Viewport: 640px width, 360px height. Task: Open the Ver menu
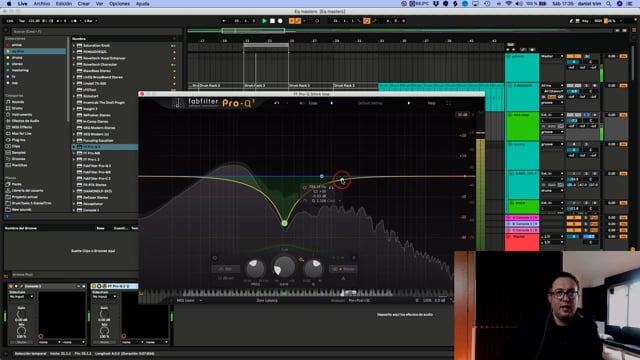(x=99, y=4)
